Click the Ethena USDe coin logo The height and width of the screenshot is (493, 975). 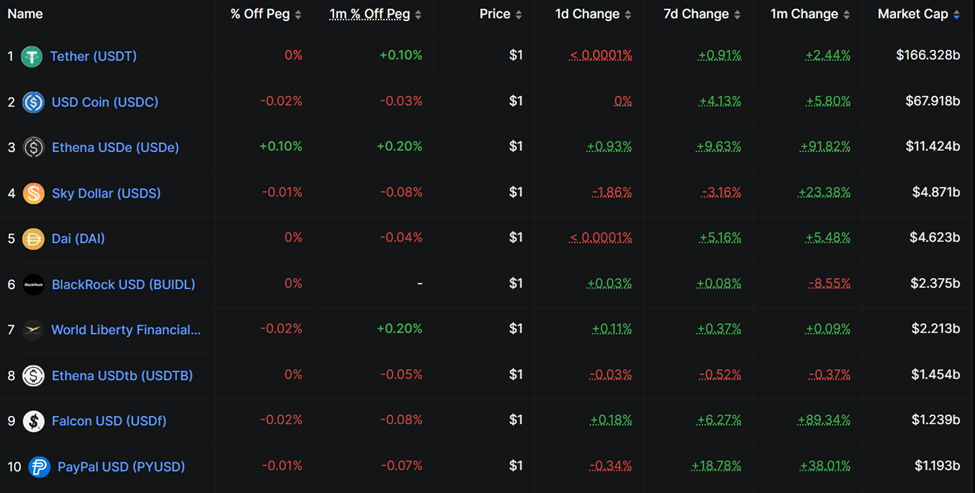tap(33, 147)
